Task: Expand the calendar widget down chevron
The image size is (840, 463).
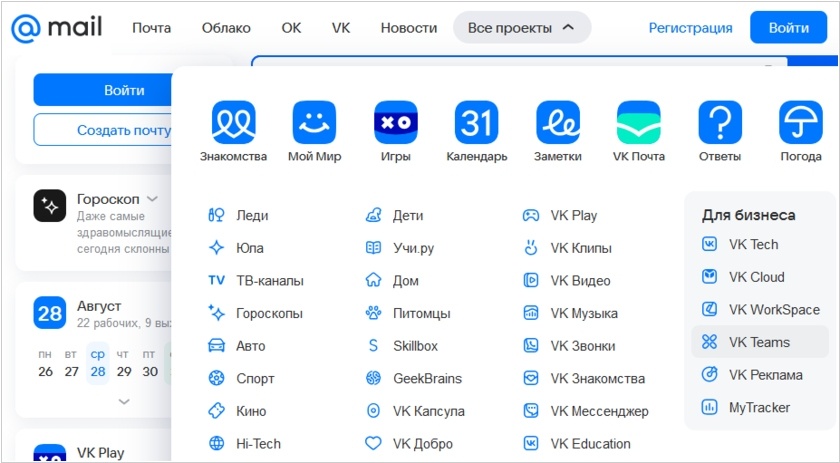Action: coord(124,401)
